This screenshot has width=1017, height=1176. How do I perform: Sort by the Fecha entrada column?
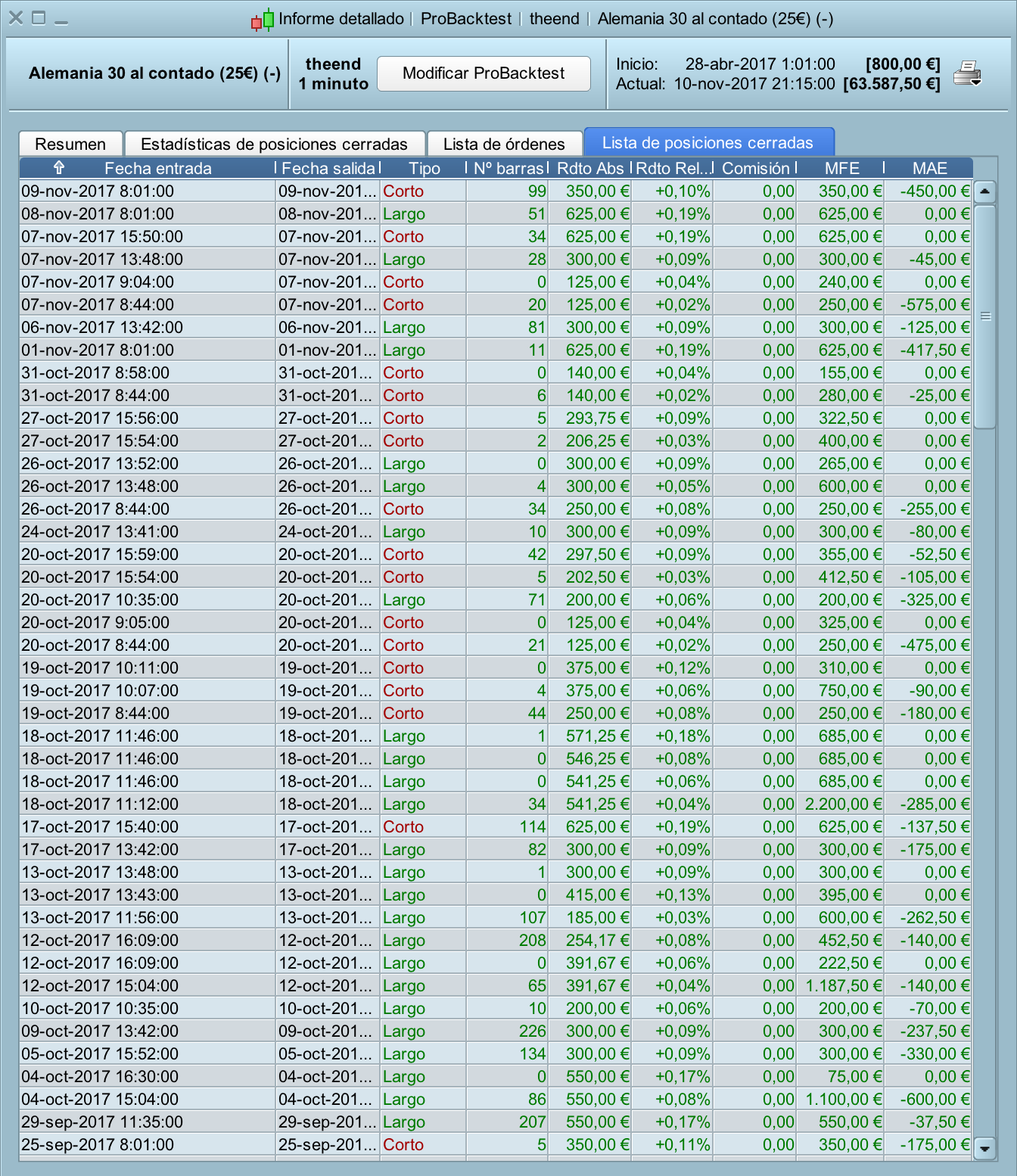pos(157,168)
